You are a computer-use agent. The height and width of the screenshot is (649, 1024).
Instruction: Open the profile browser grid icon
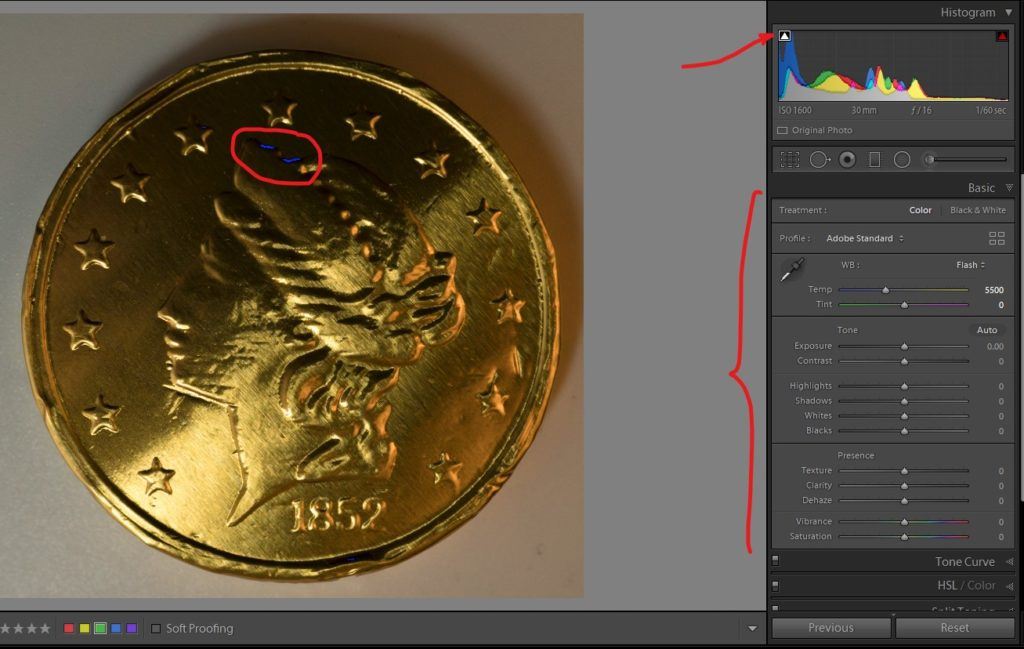pyautogui.click(x=996, y=238)
